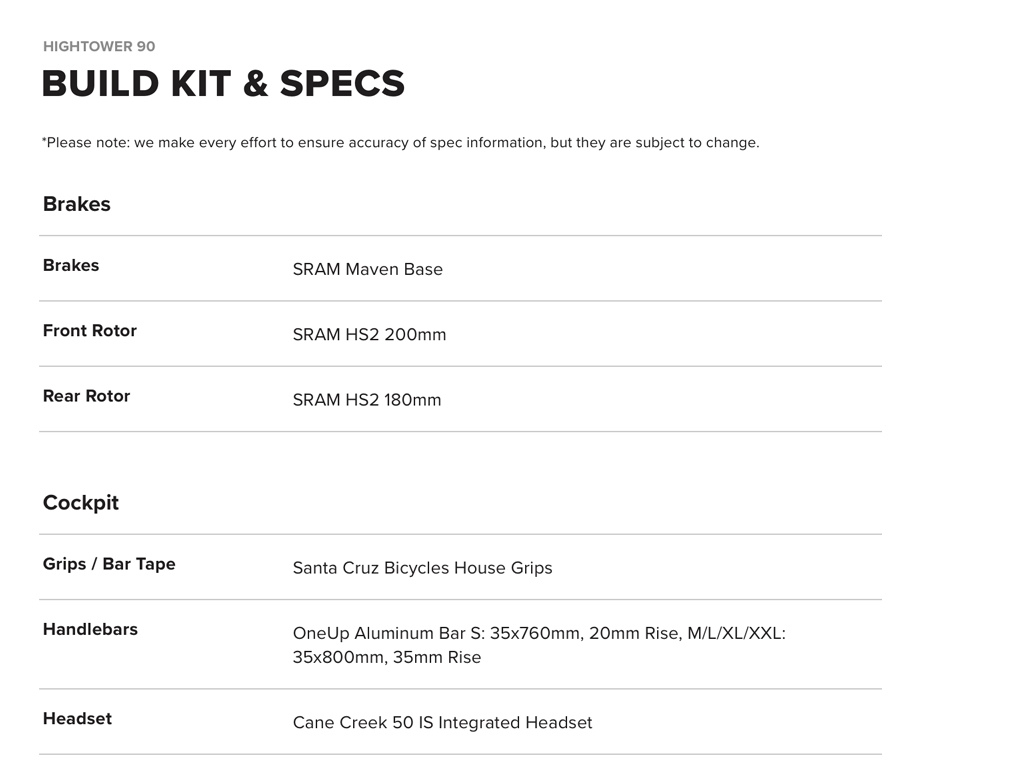Image resolution: width=1024 pixels, height=768 pixels.
Task: Select Cane Creek 50 IS Integrated Headset
Action: 442,723
